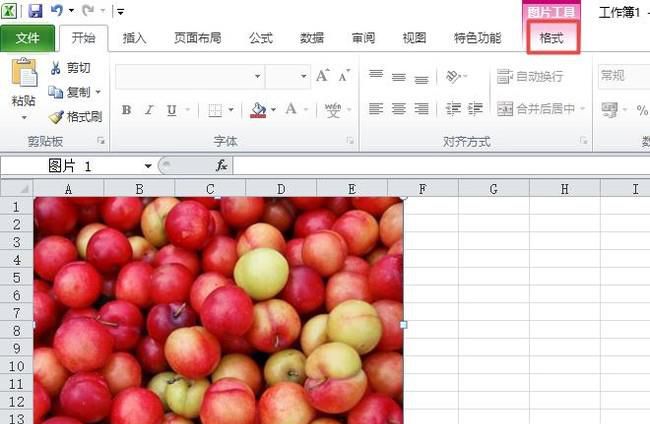This screenshot has height=424, width=650.
Task: Increase font size with large A icon
Action: click(323, 75)
